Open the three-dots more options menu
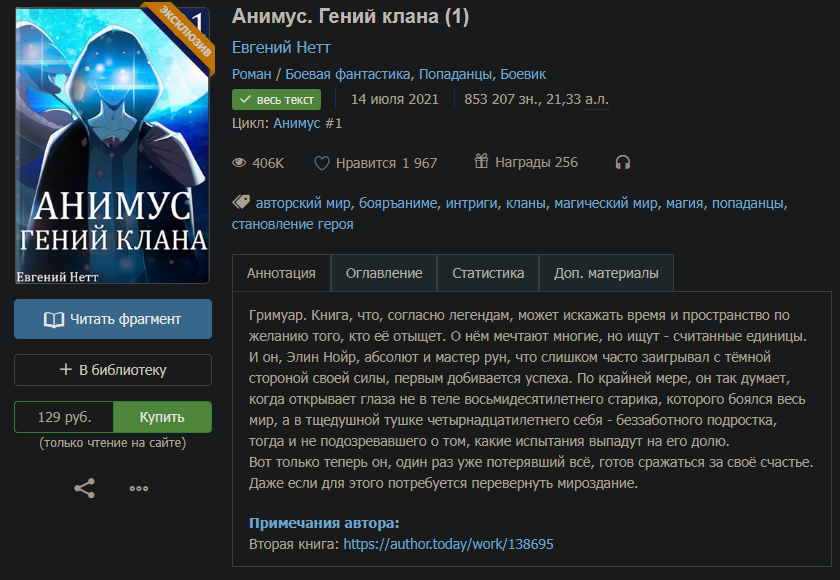840x580 pixels. [139, 488]
